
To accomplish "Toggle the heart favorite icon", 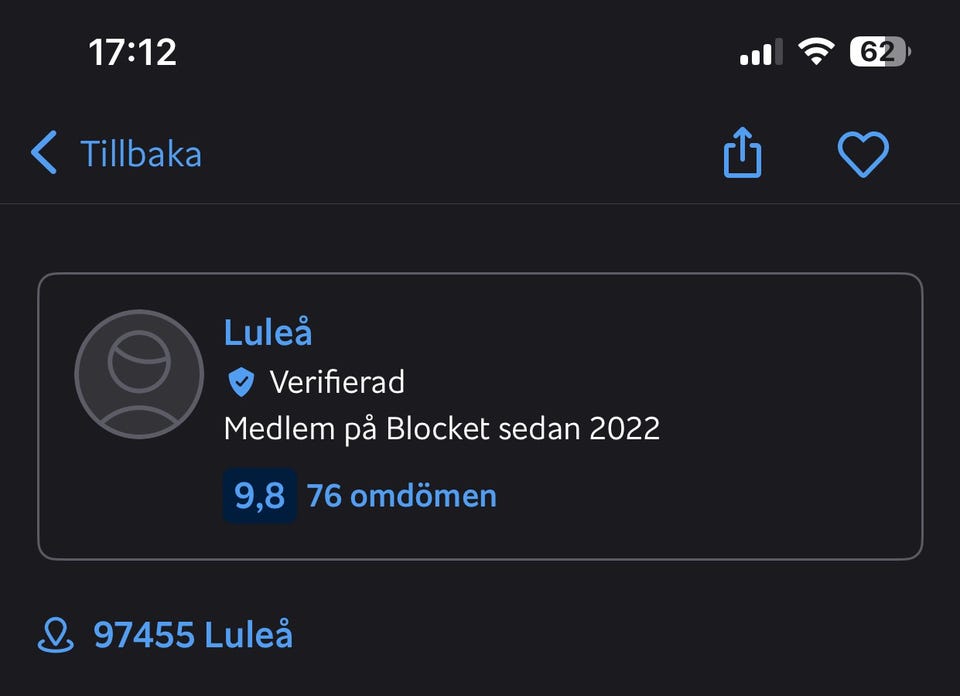I will [x=862, y=155].
